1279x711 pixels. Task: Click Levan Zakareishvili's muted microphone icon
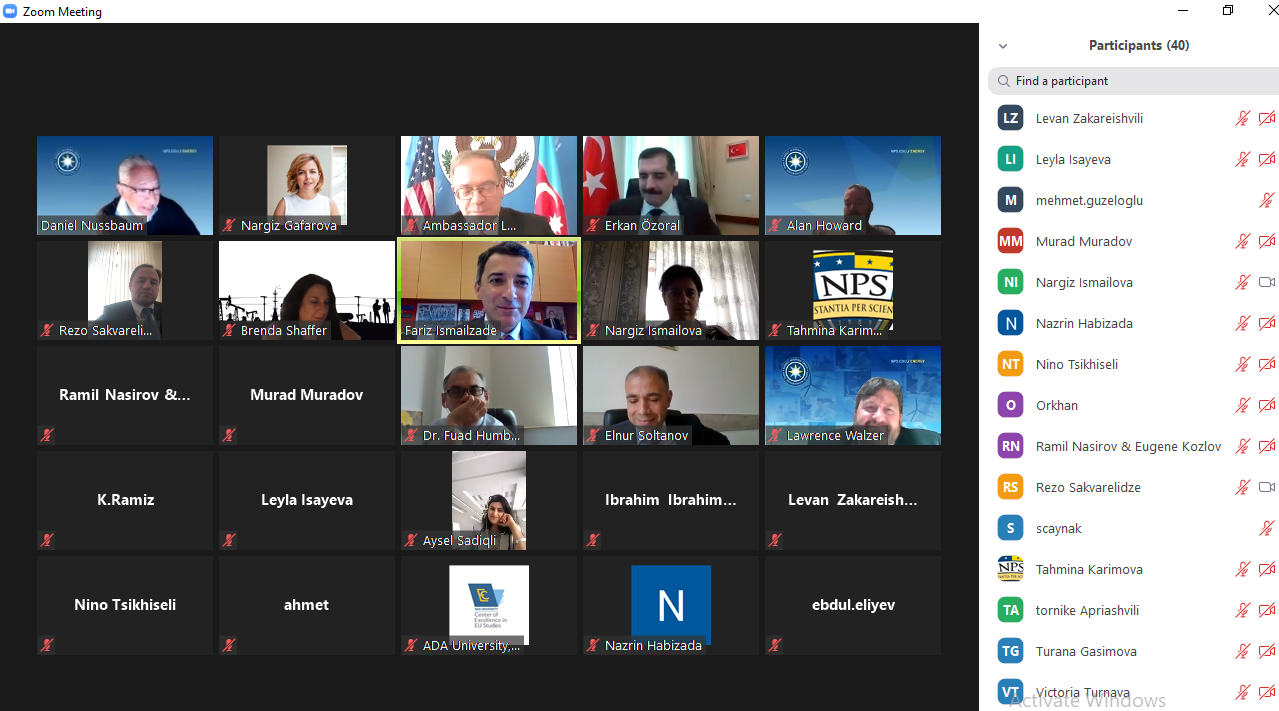pos(1242,118)
